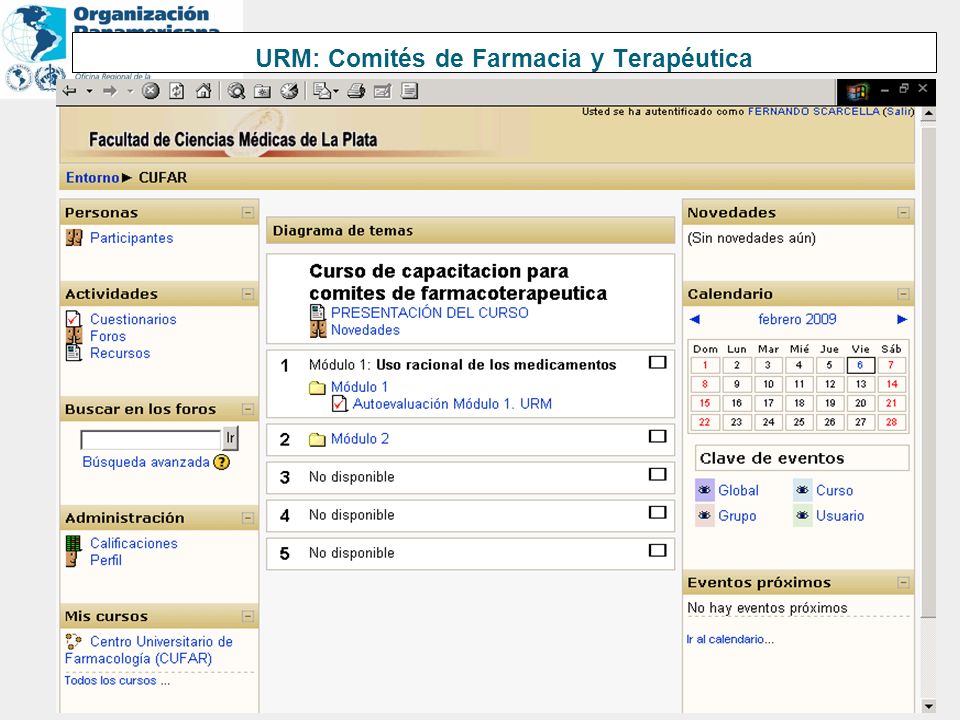Print the page with printer icon
The image size is (960, 720).
356,91
